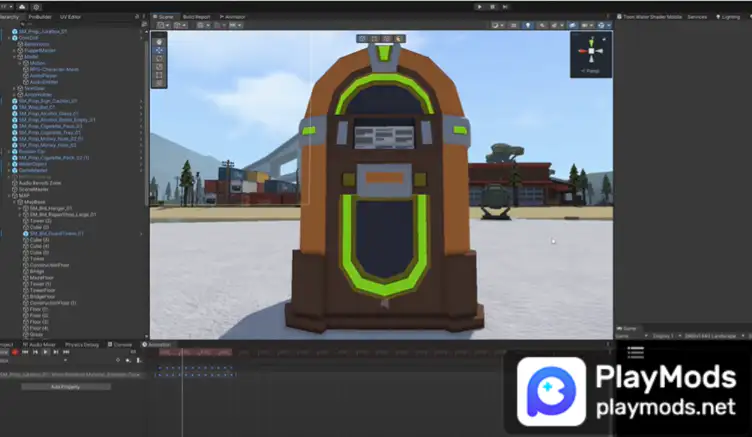The image size is (752, 437).
Task: Click the last ProBuilder select-mode icon above the jukebox
Action: click(399, 39)
